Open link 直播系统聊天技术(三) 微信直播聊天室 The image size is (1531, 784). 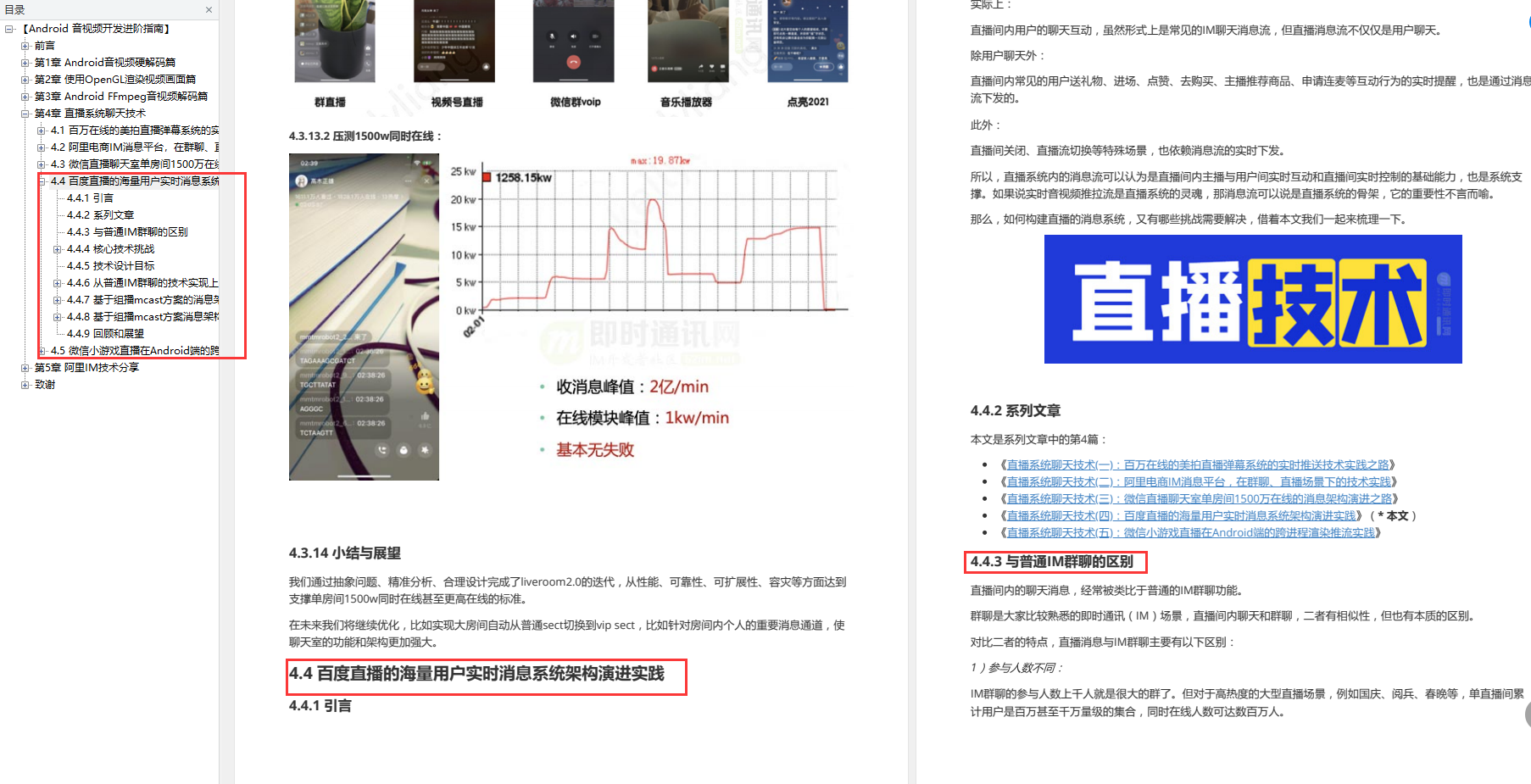coord(1199,499)
